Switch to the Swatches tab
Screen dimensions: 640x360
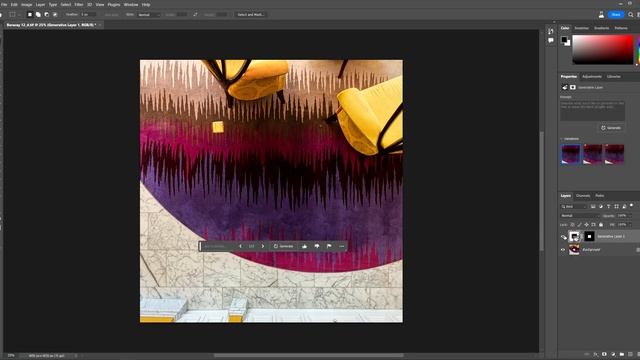point(582,28)
